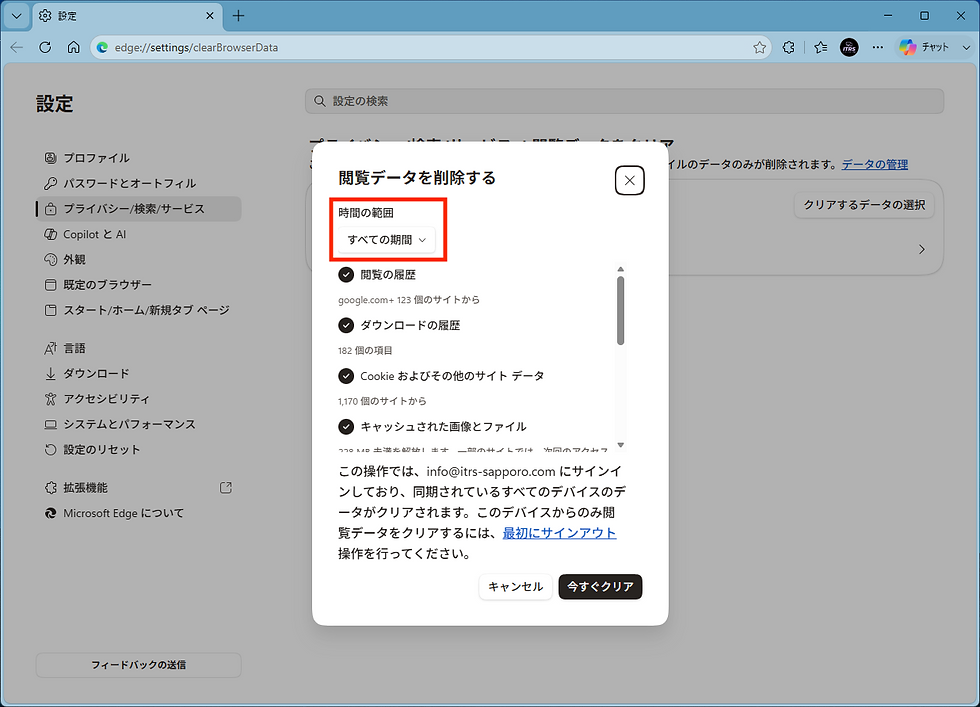980x707 pixels.
Task: Click the dialog scrollbar up arrow
Action: 620,269
